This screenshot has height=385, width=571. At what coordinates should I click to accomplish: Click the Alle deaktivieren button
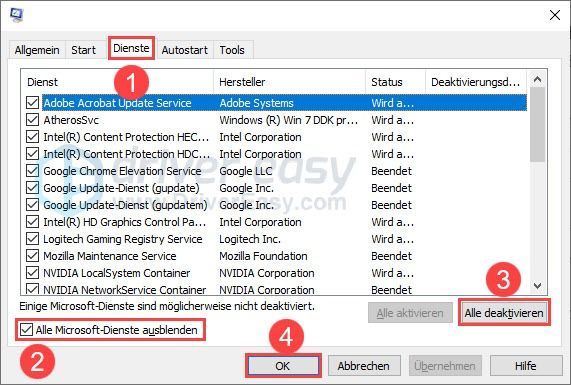(504, 313)
